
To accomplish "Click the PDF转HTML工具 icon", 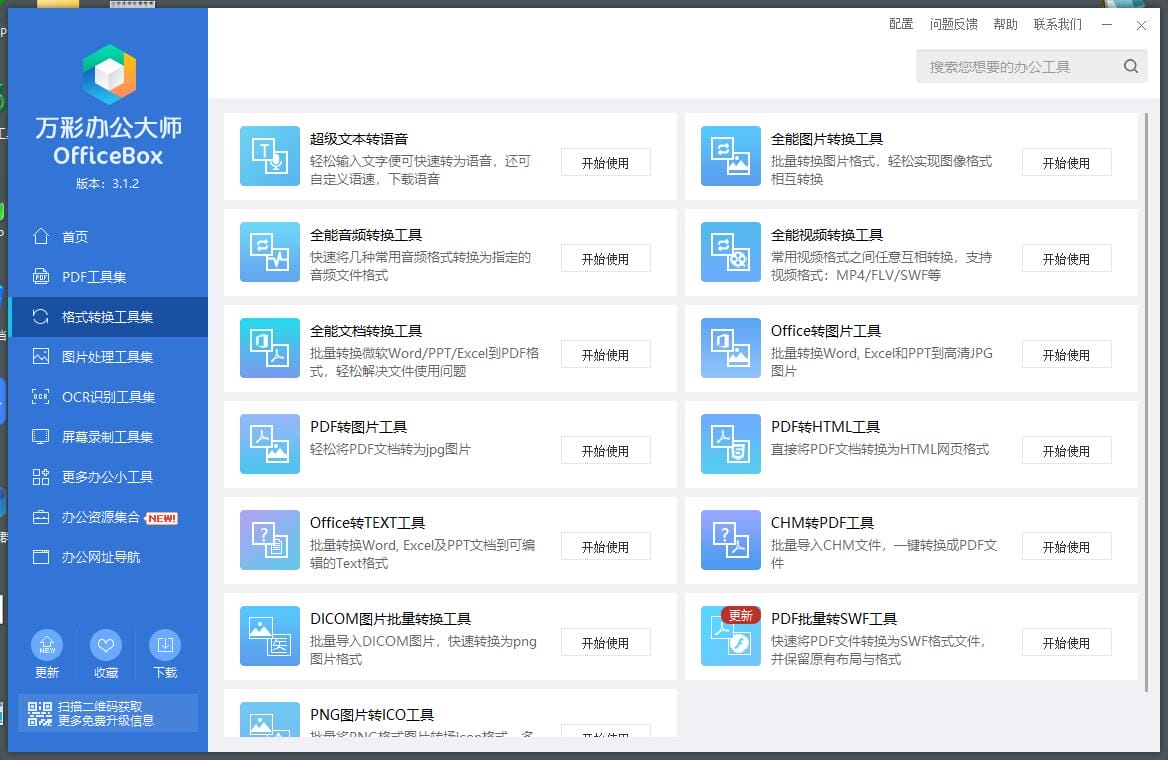I will [730, 444].
